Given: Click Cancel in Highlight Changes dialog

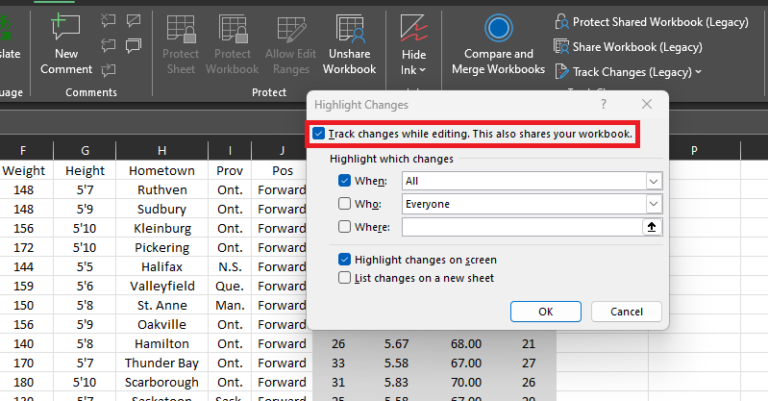Looking at the screenshot, I should [626, 311].
